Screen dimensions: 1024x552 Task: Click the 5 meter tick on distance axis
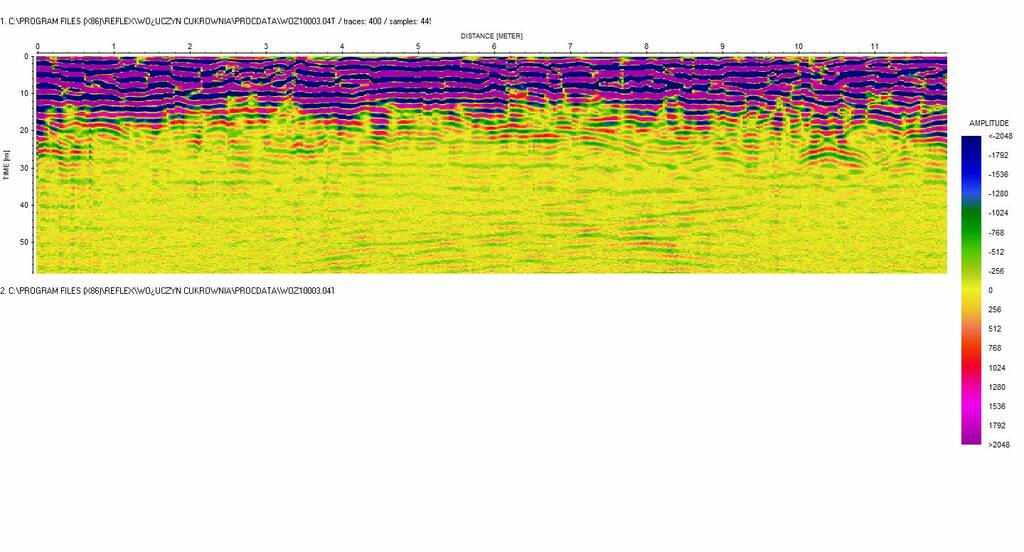point(418,47)
